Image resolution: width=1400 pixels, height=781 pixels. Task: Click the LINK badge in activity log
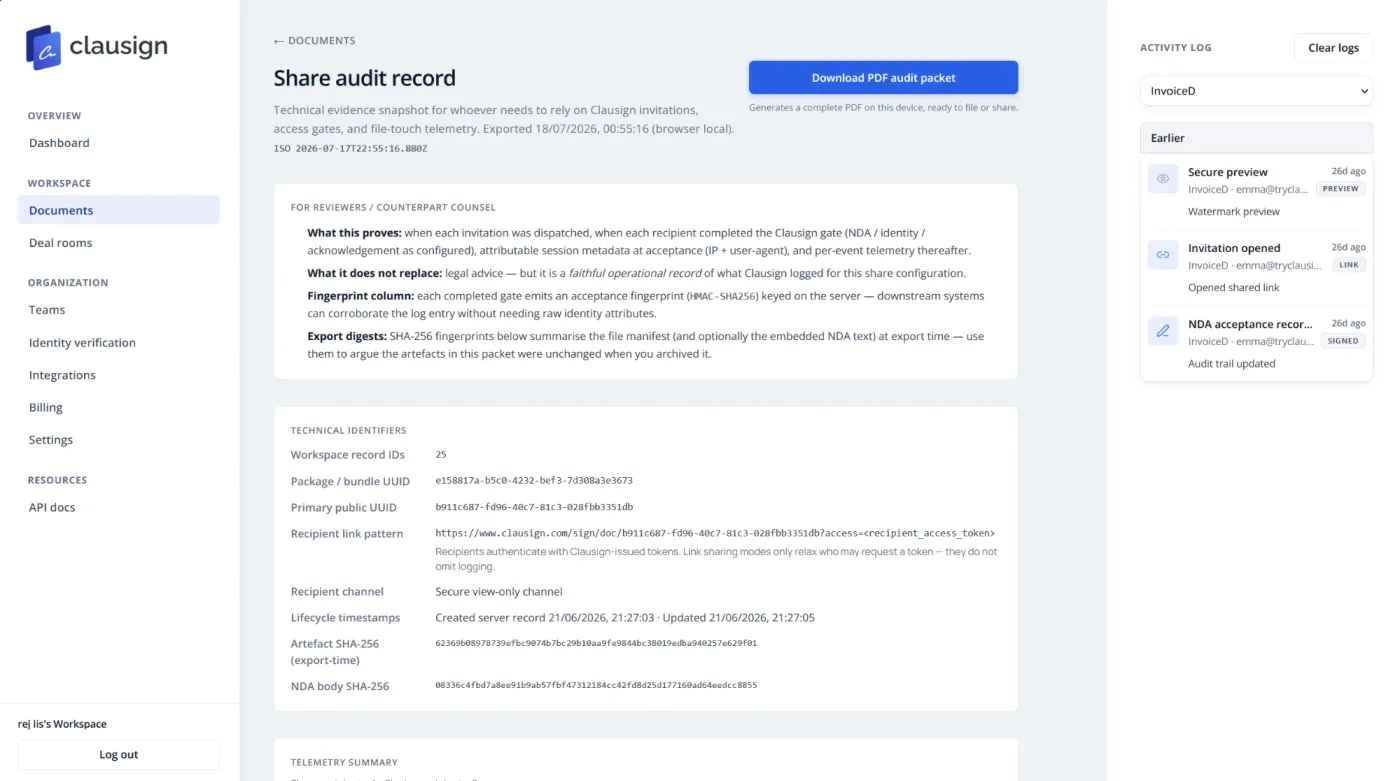(1349, 265)
